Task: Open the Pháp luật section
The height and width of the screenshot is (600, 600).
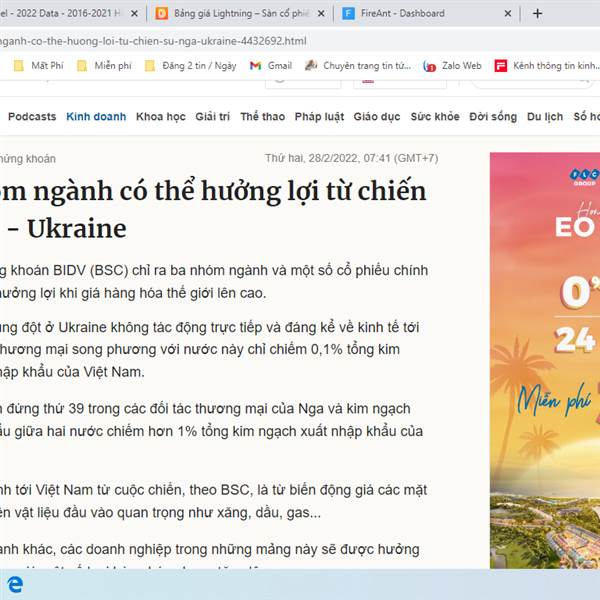Action: 319,116
